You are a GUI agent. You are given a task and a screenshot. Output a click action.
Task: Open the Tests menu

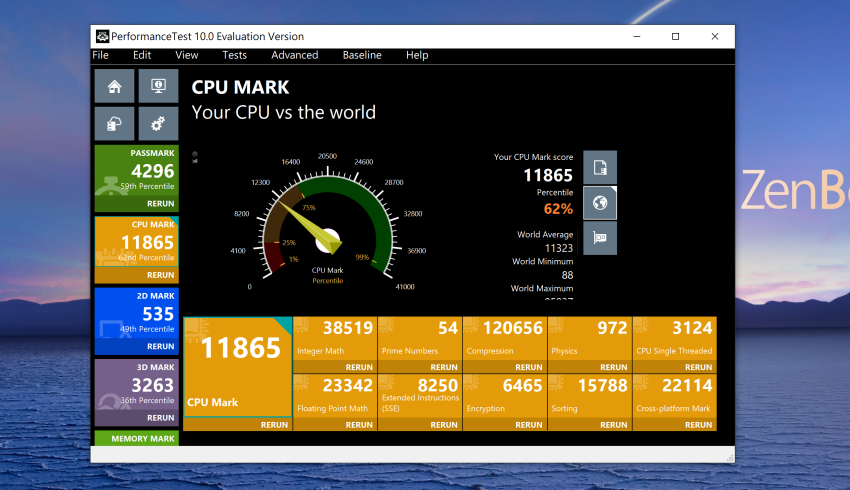tap(235, 55)
